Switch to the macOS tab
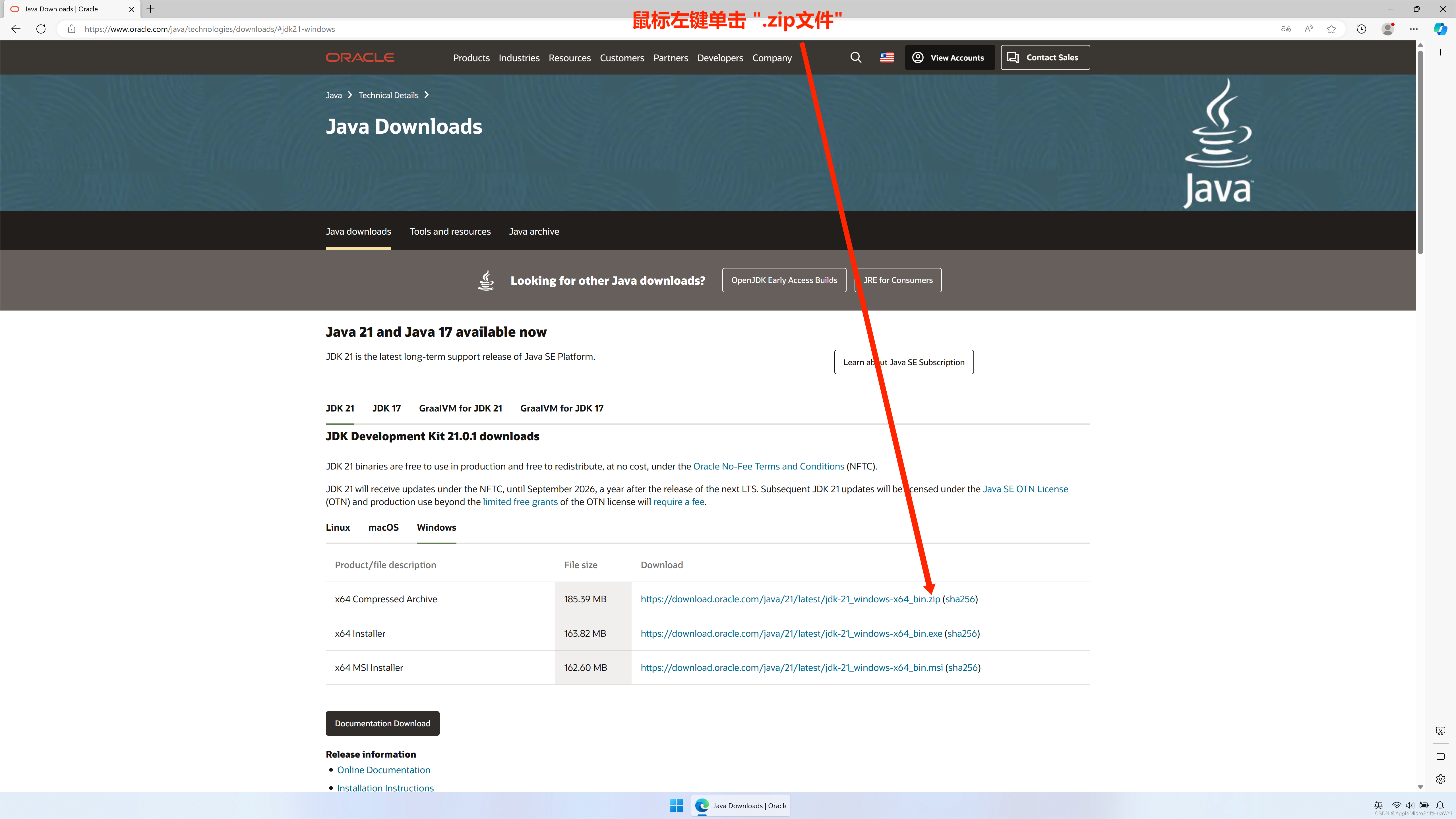The height and width of the screenshot is (819, 1456). coord(383,527)
